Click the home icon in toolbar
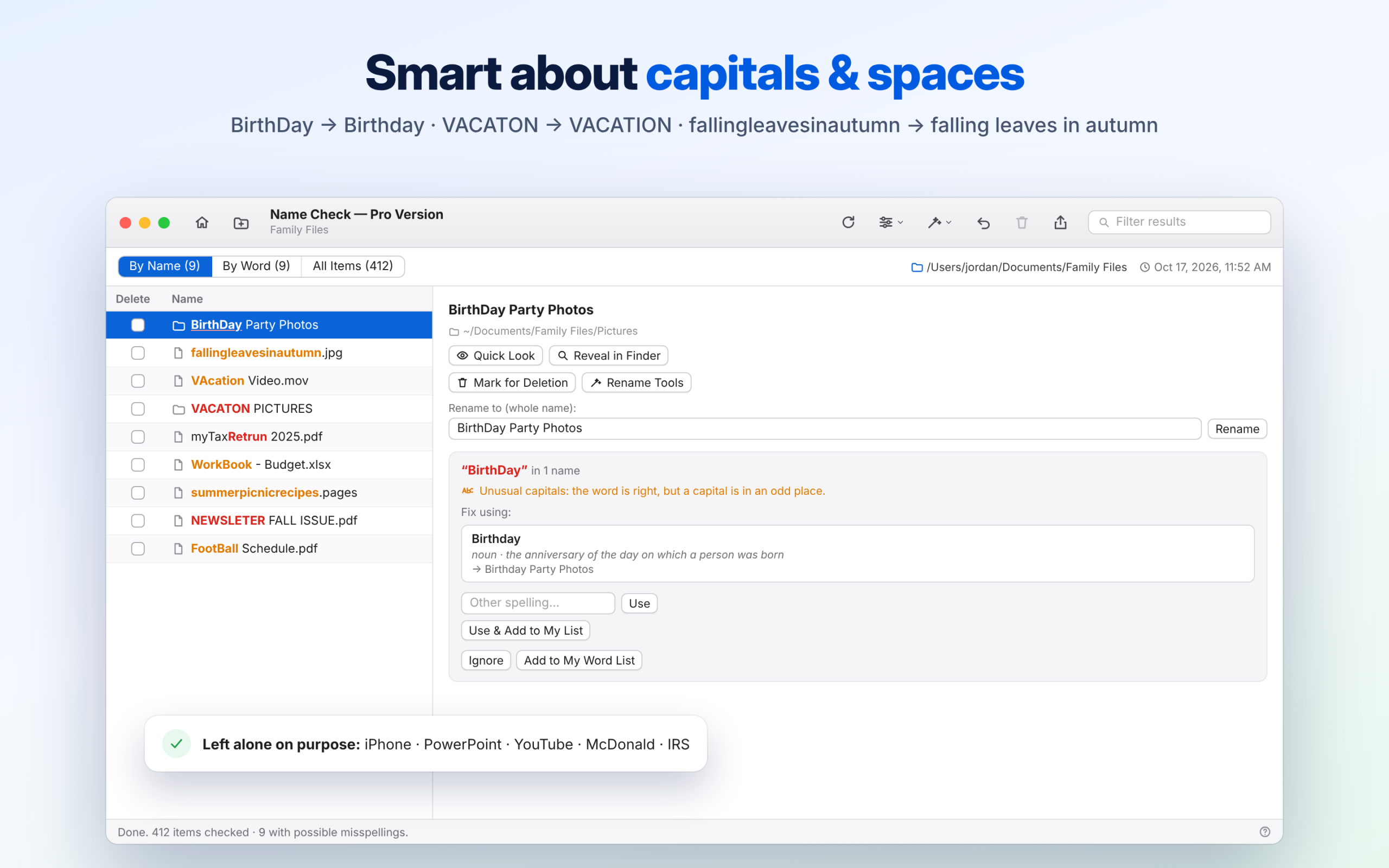Image resolution: width=1389 pixels, height=868 pixels. pyautogui.click(x=202, y=222)
